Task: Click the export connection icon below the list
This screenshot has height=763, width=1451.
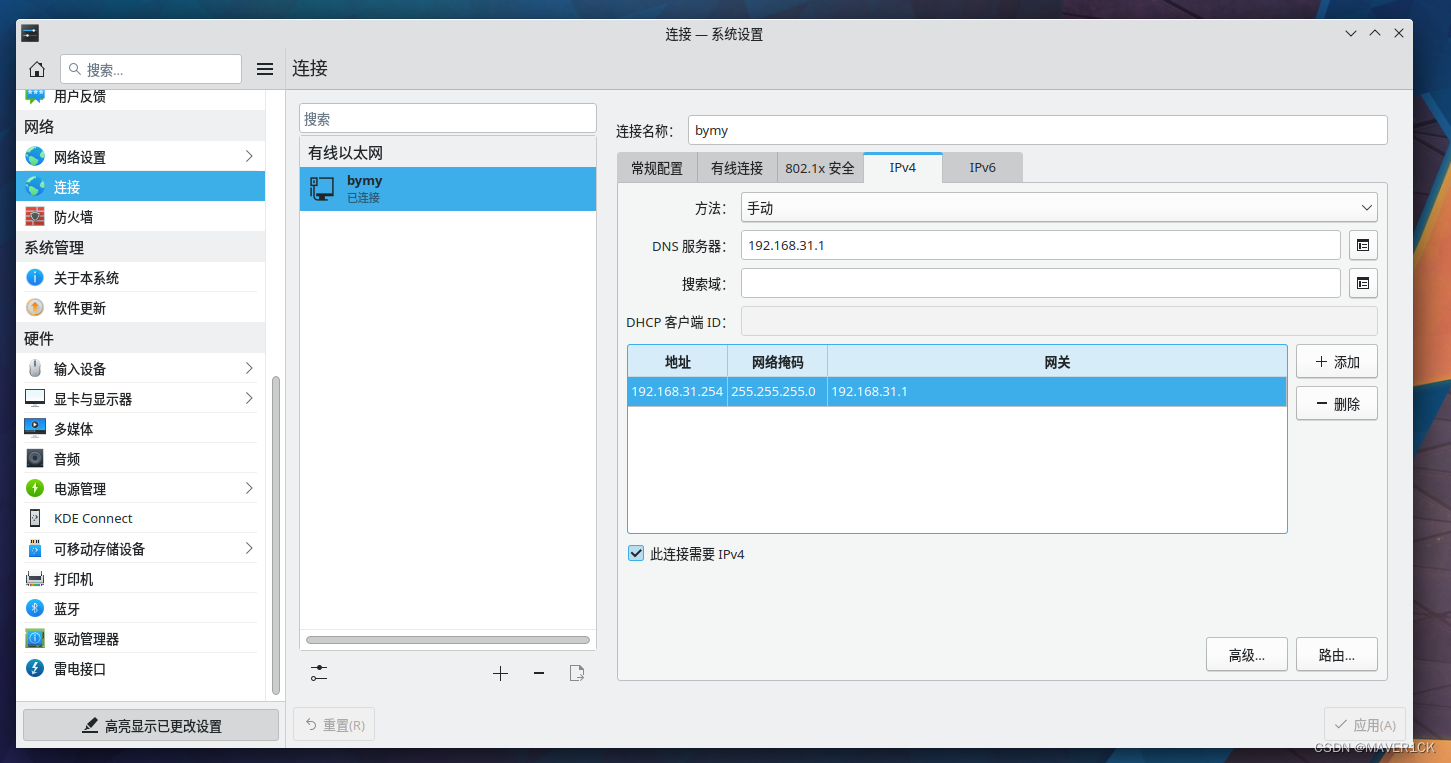Action: click(x=577, y=673)
